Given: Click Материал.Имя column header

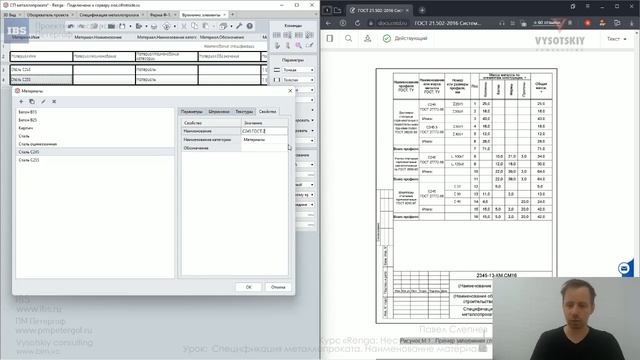Looking at the screenshot, I should click(26, 37).
